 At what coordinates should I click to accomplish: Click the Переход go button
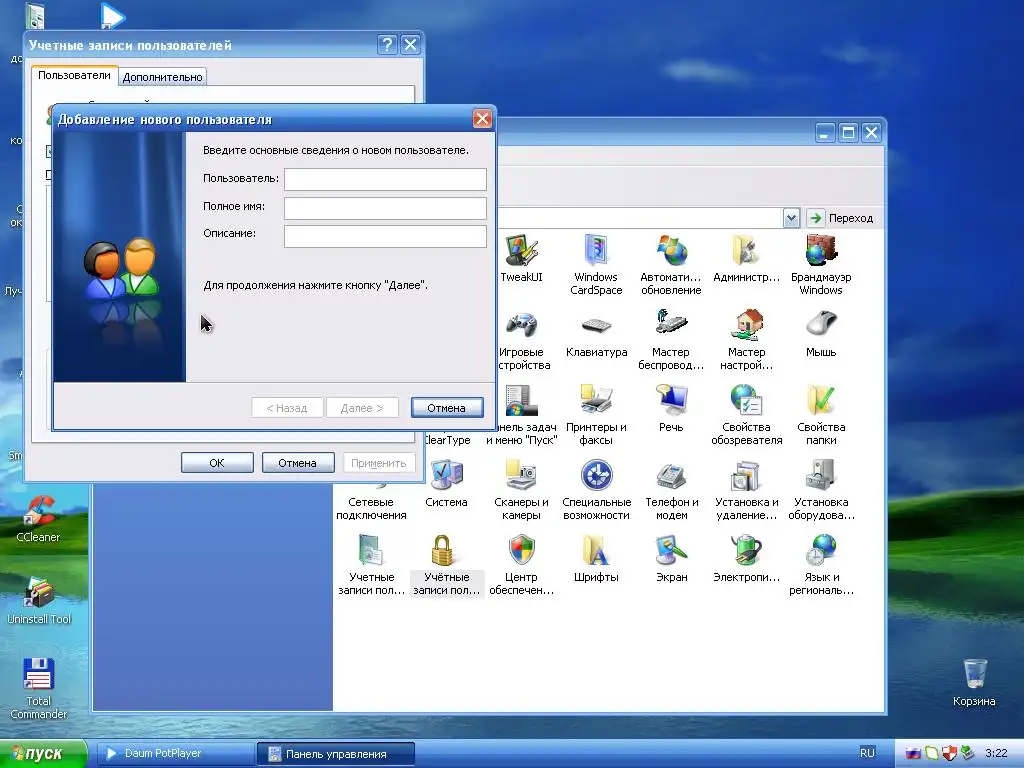(841, 217)
